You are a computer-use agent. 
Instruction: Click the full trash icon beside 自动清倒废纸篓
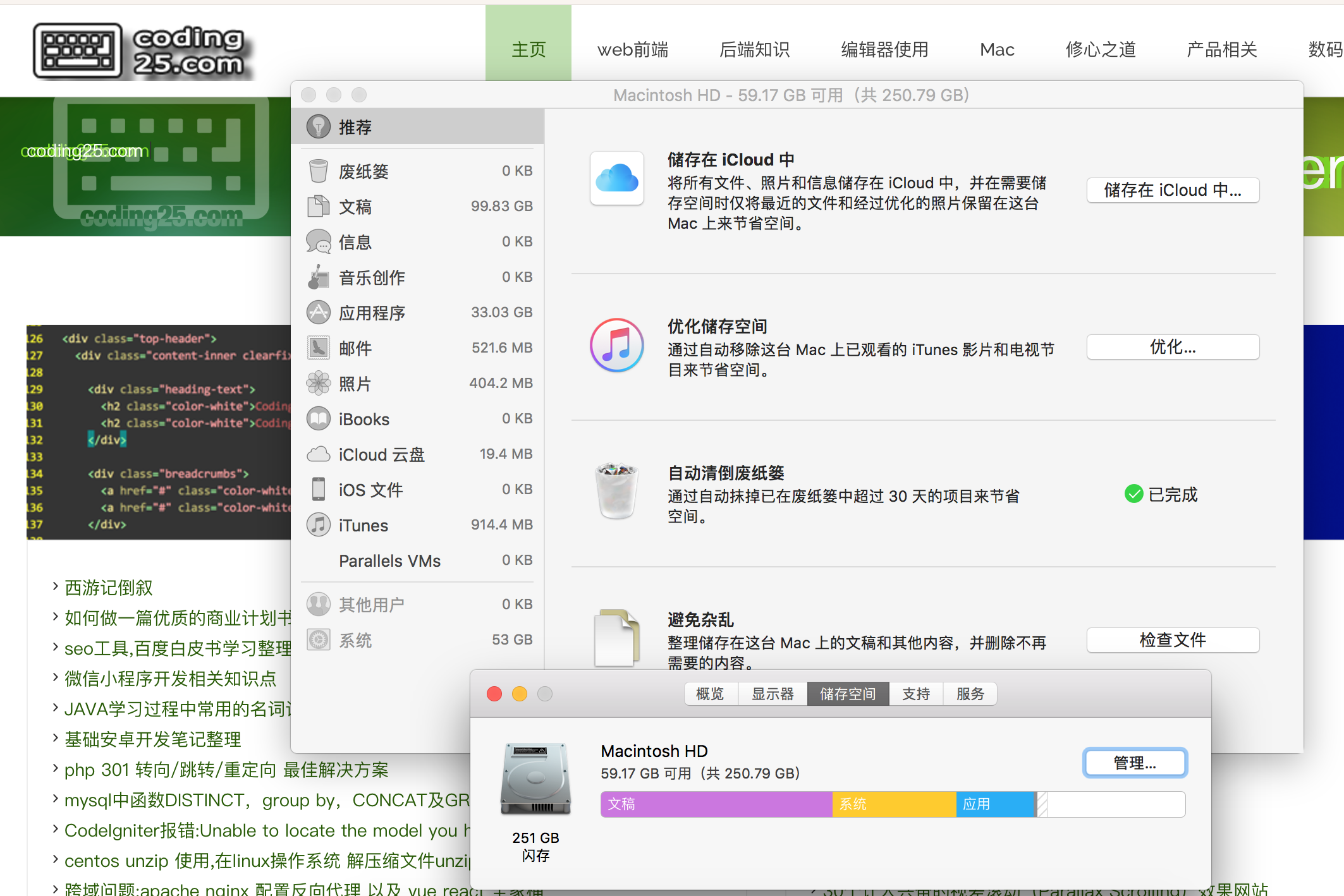616,491
